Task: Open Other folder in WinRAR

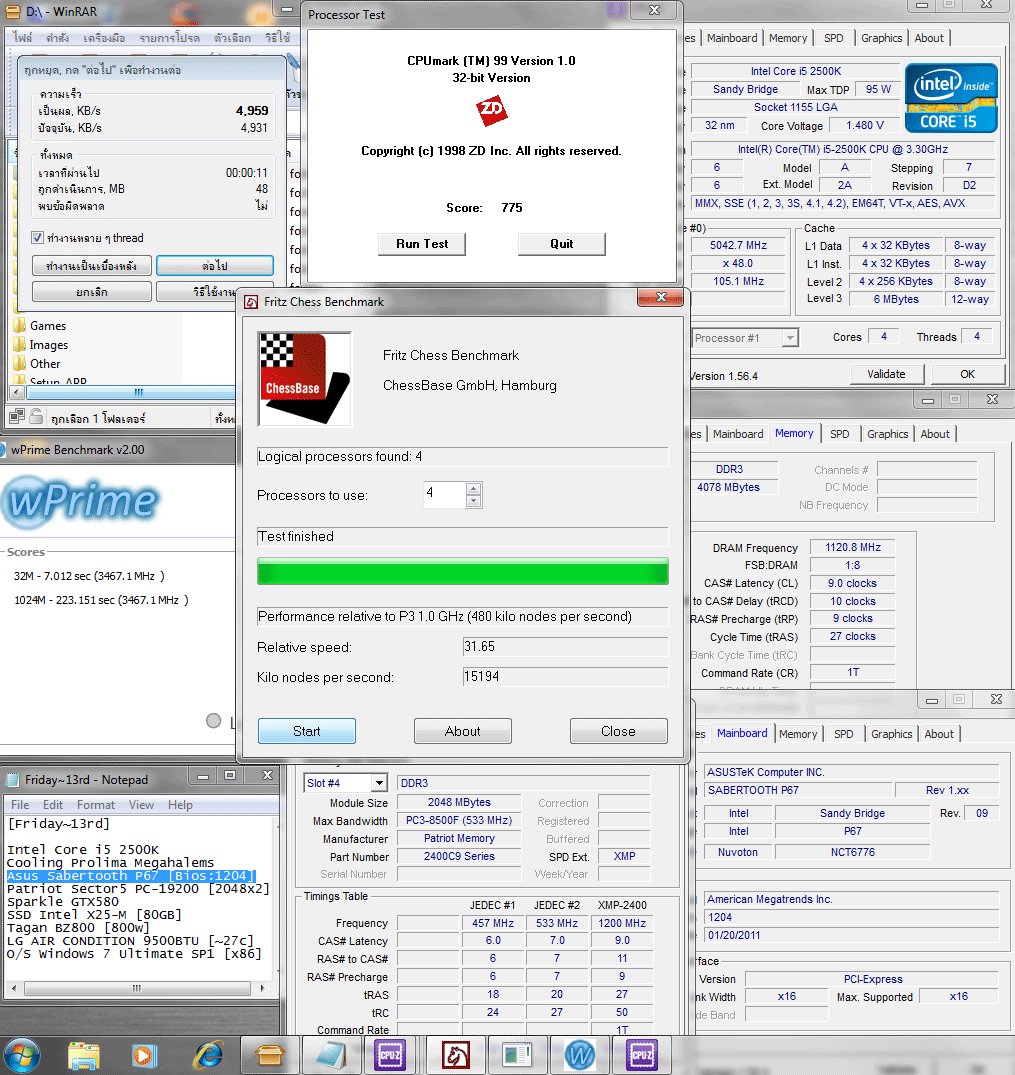Action: (x=45, y=364)
